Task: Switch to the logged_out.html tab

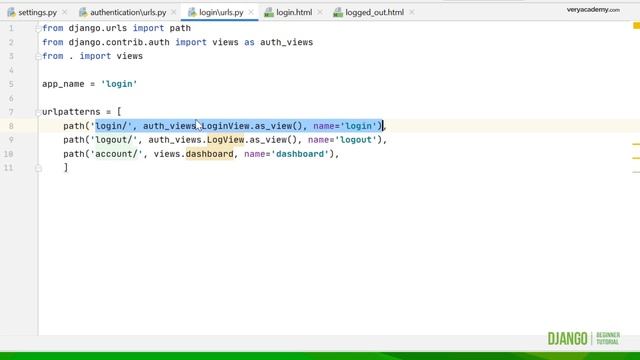Action: pyautogui.click(x=374, y=13)
